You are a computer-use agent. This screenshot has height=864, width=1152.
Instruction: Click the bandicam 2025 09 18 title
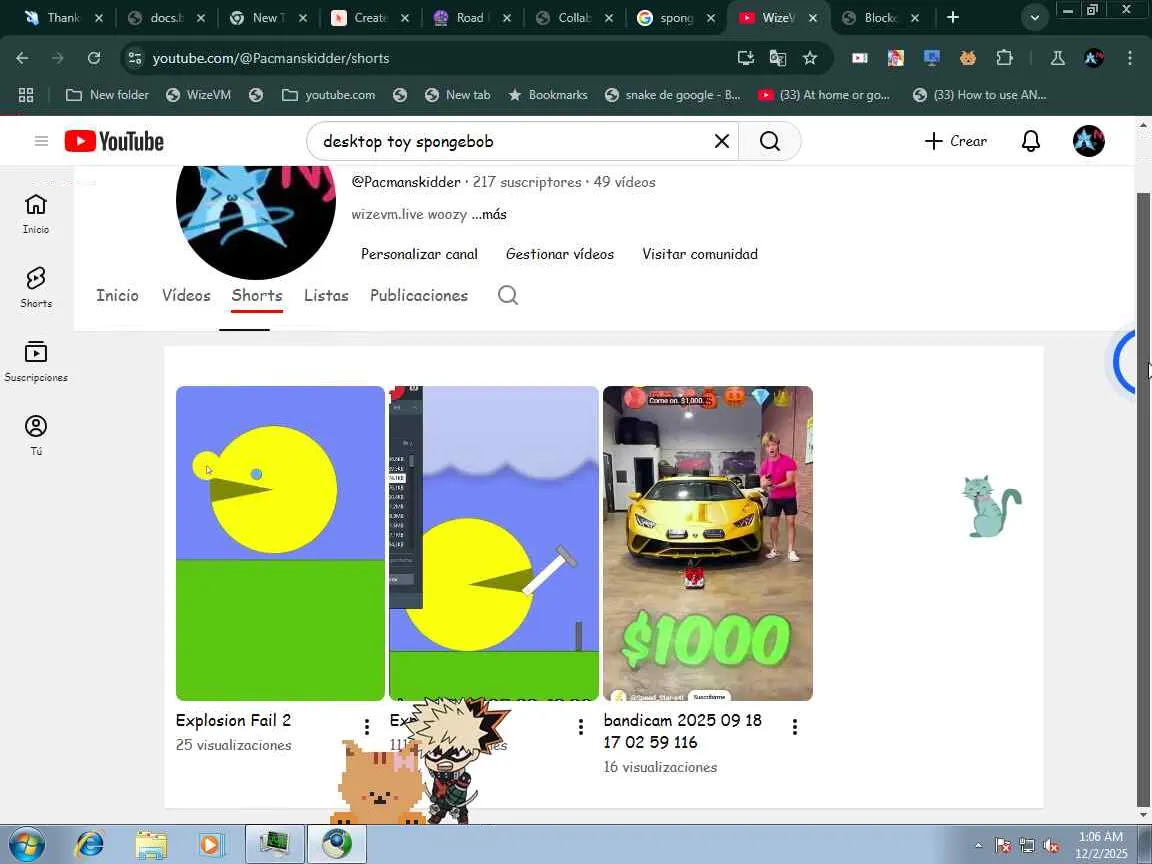(x=683, y=731)
